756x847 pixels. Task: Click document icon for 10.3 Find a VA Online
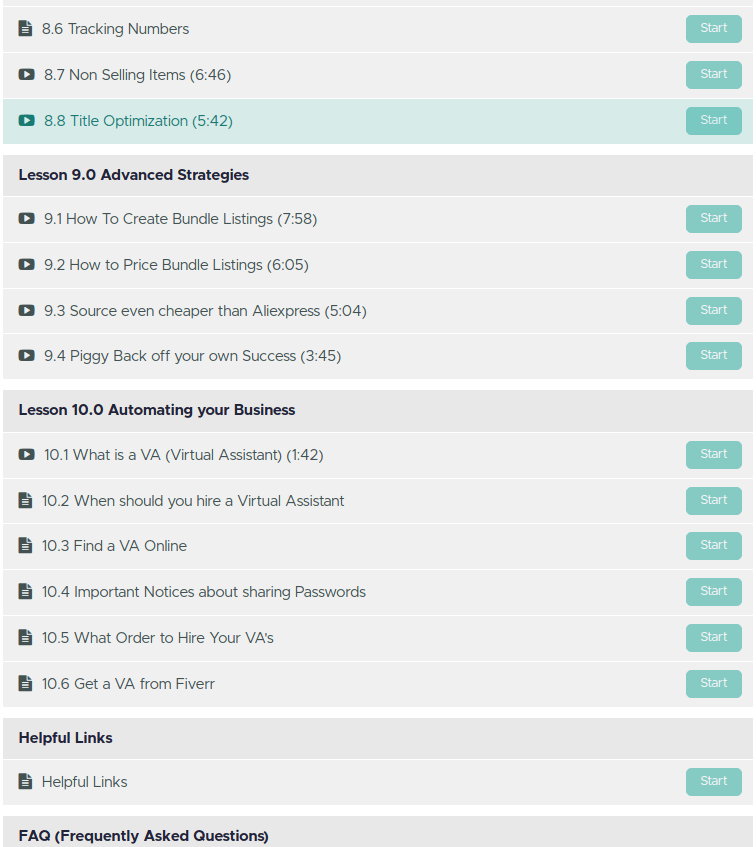(x=25, y=546)
